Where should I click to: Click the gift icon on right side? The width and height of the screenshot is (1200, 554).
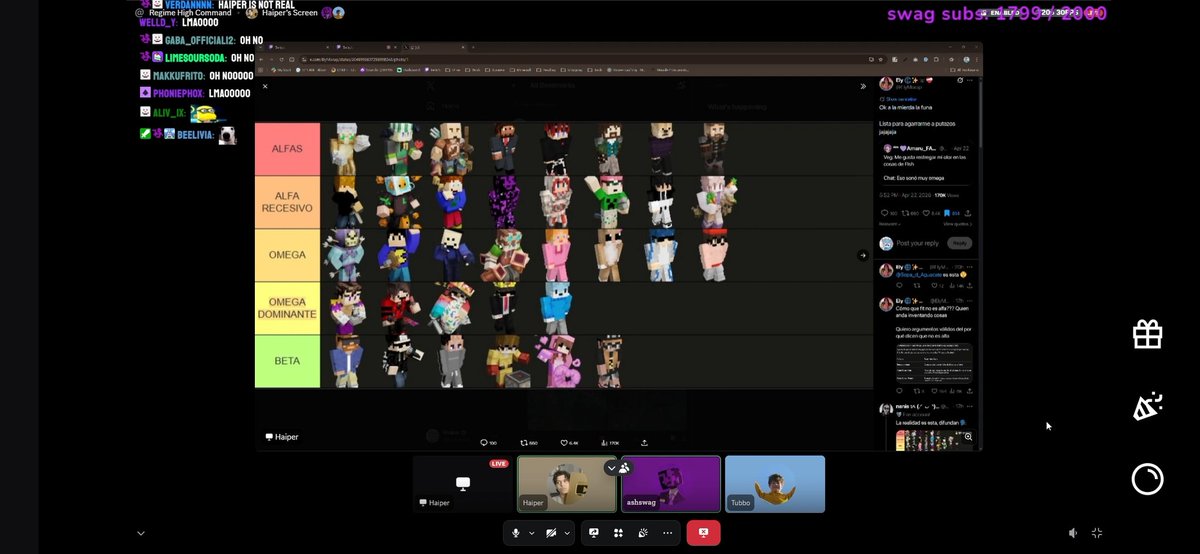tap(1147, 335)
